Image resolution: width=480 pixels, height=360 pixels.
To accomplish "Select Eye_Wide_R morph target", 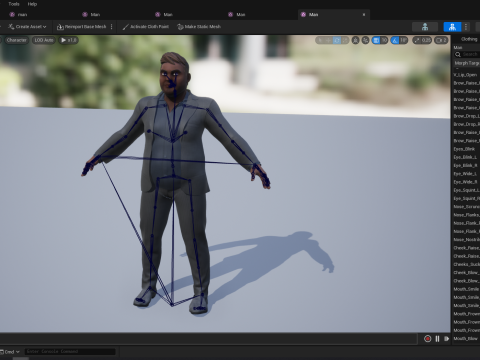I will point(466,182).
